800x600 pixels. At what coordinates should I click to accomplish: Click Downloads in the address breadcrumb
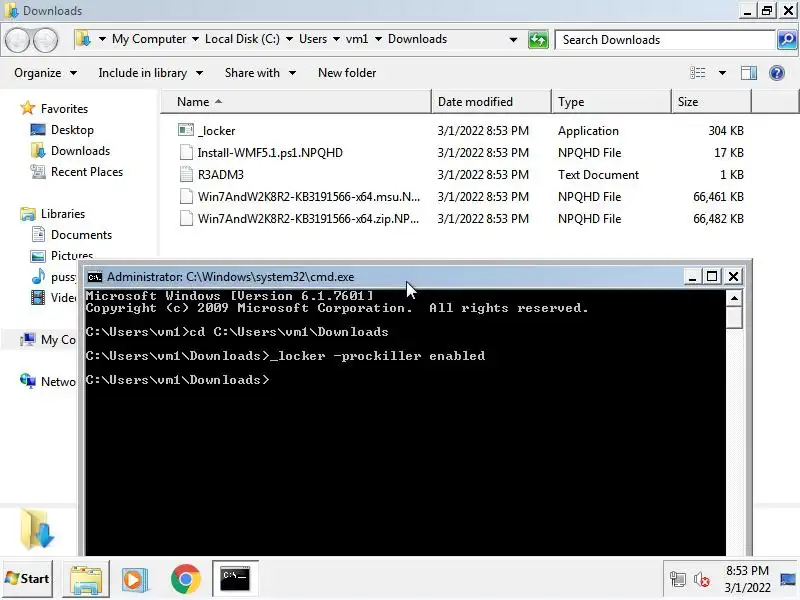[x=417, y=39]
